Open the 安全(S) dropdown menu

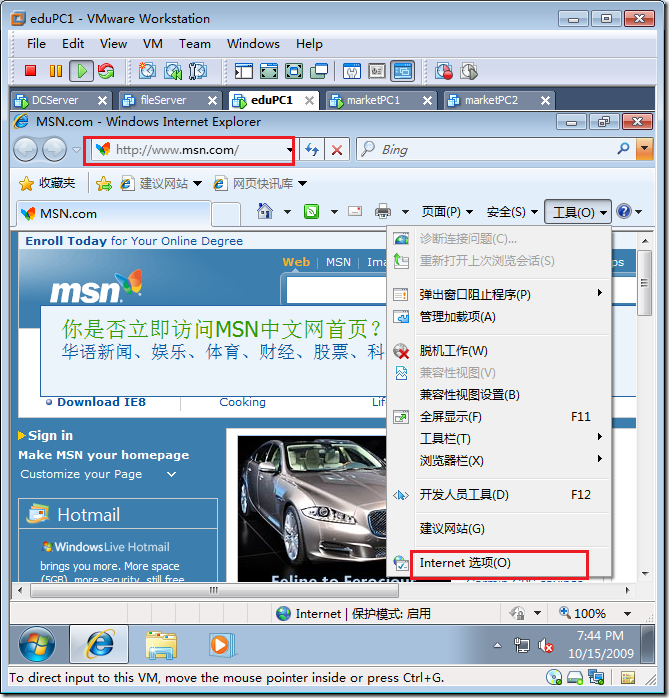click(x=512, y=212)
